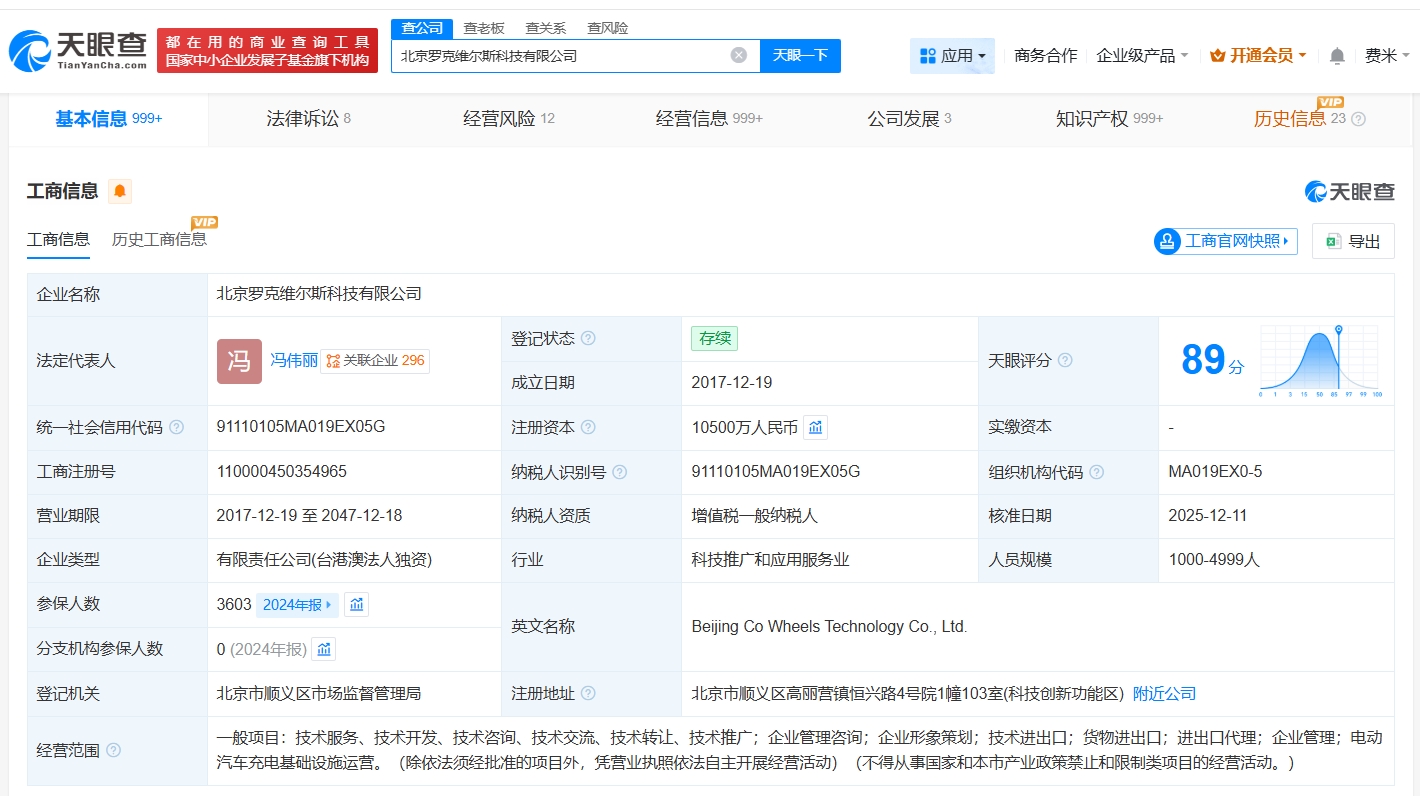Image resolution: width=1420 pixels, height=796 pixels.
Task: Open legal representative 冯伟丽 link
Action: pyautogui.click(x=293, y=360)
